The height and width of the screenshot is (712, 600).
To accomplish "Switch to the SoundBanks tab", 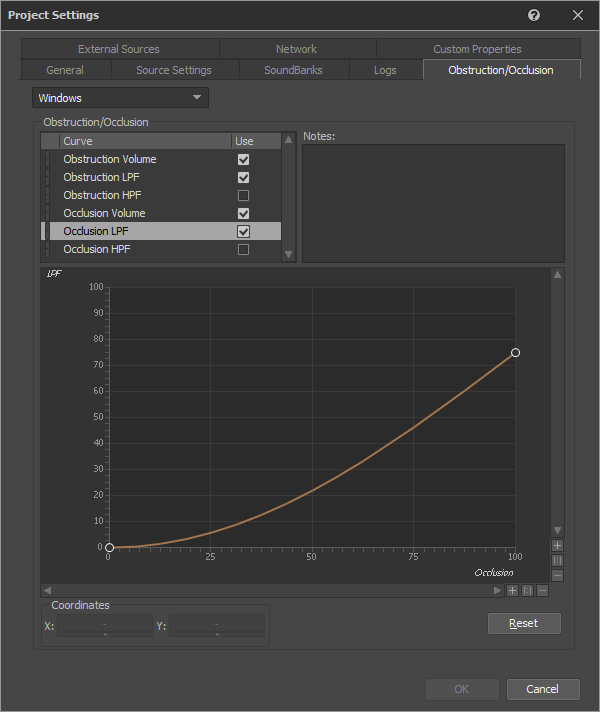I will 294,70.
